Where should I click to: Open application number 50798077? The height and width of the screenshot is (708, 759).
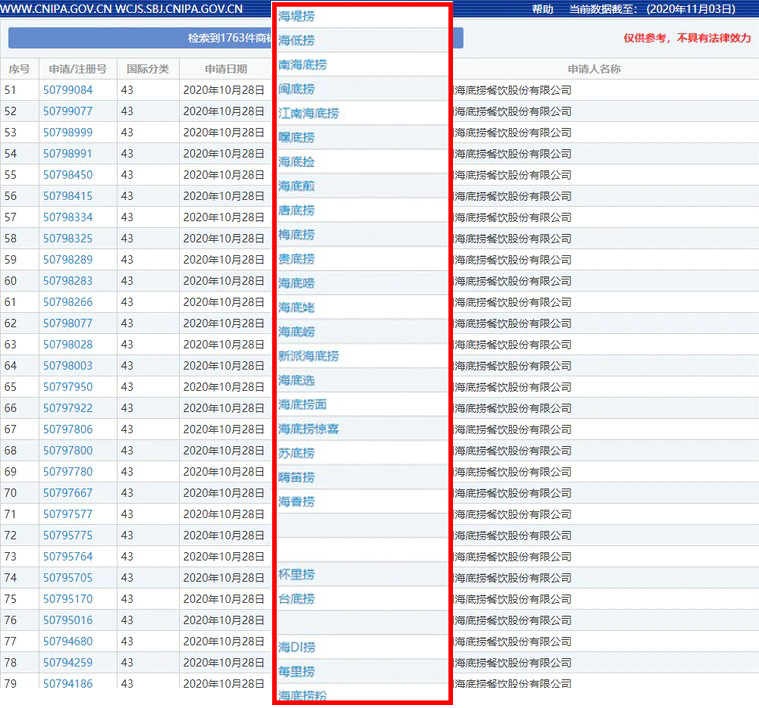point(68,323)
